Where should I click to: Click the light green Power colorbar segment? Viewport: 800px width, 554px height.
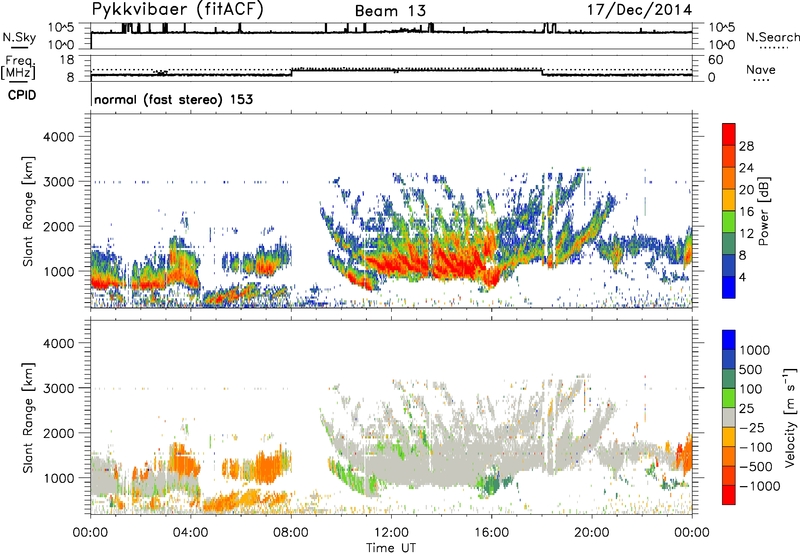(729, 221)
